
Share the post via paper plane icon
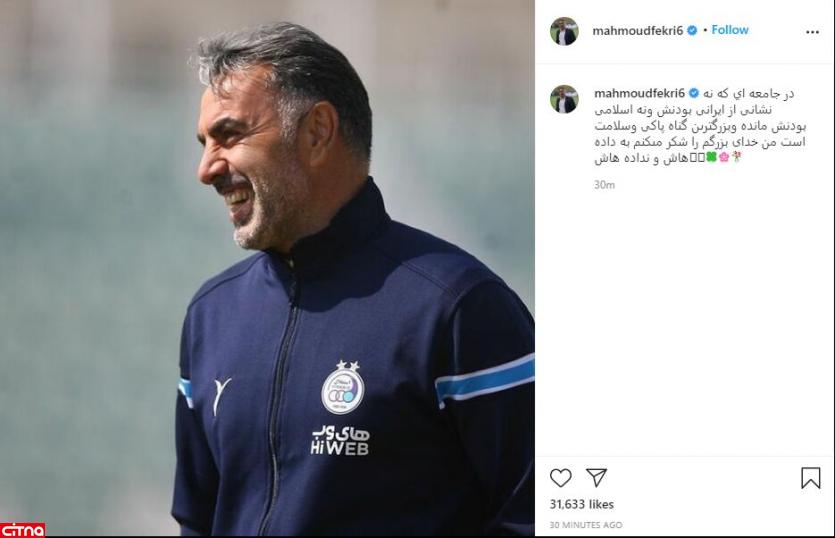tap(596, 477)
